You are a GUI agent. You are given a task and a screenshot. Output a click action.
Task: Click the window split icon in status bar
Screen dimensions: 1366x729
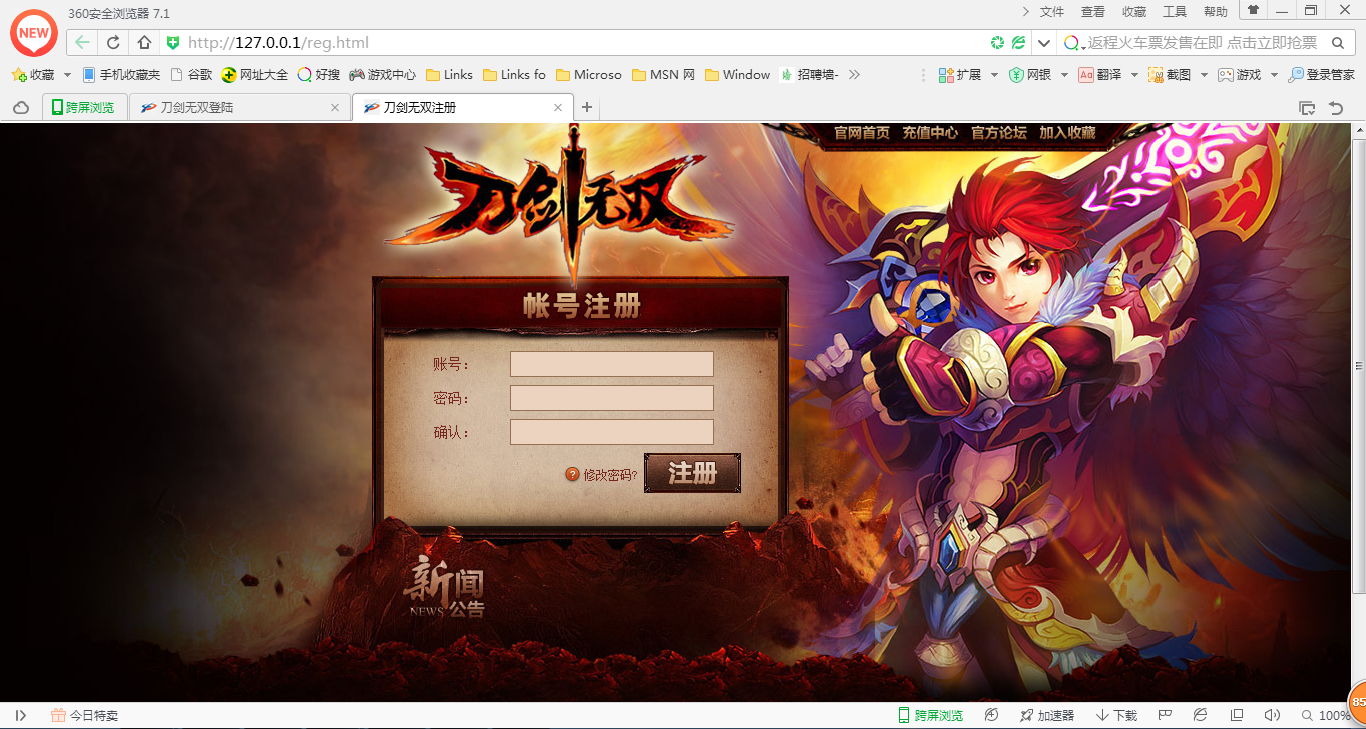click(x=1237, y=715)
